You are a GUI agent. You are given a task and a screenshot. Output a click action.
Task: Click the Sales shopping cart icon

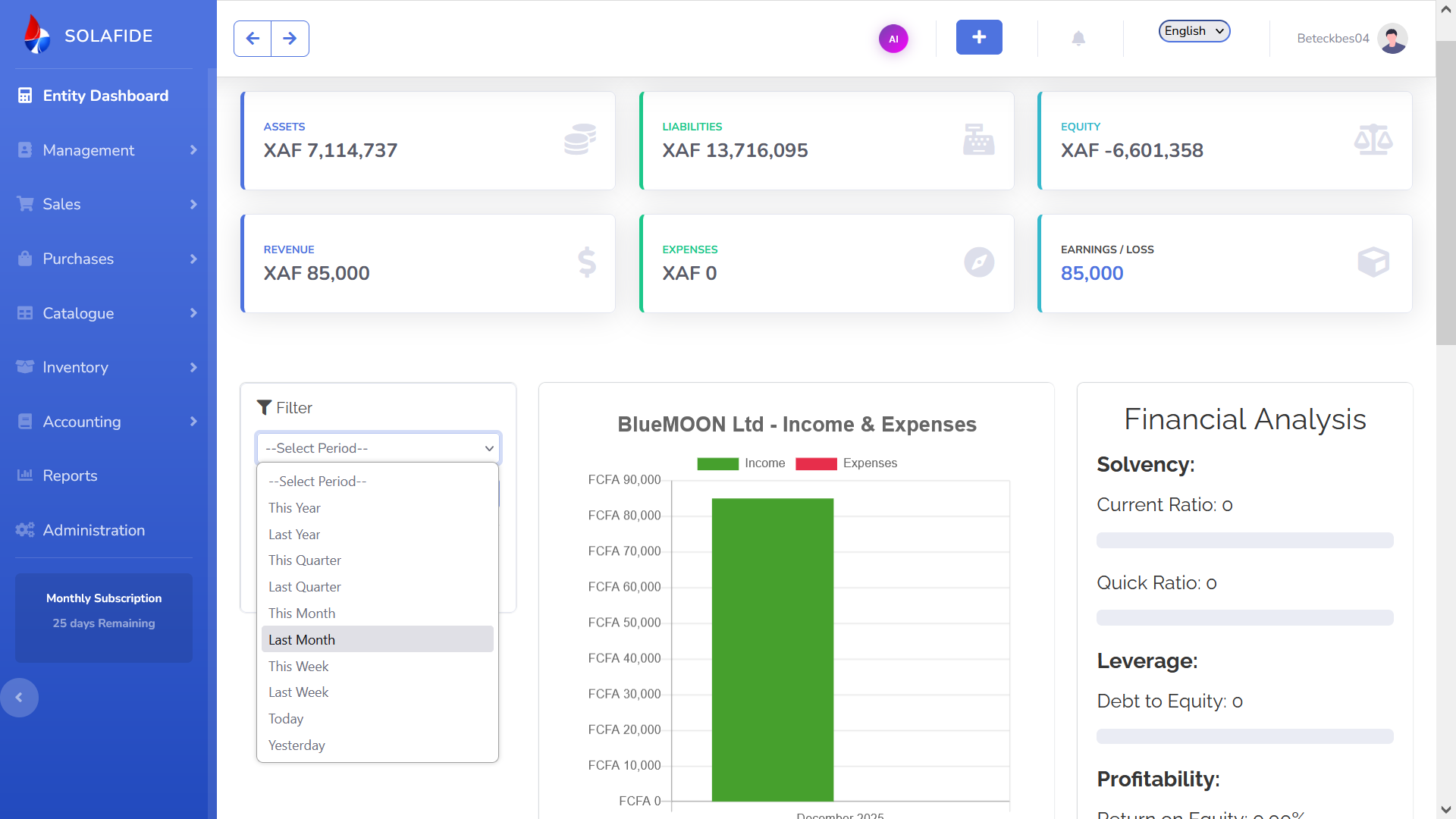25,204
